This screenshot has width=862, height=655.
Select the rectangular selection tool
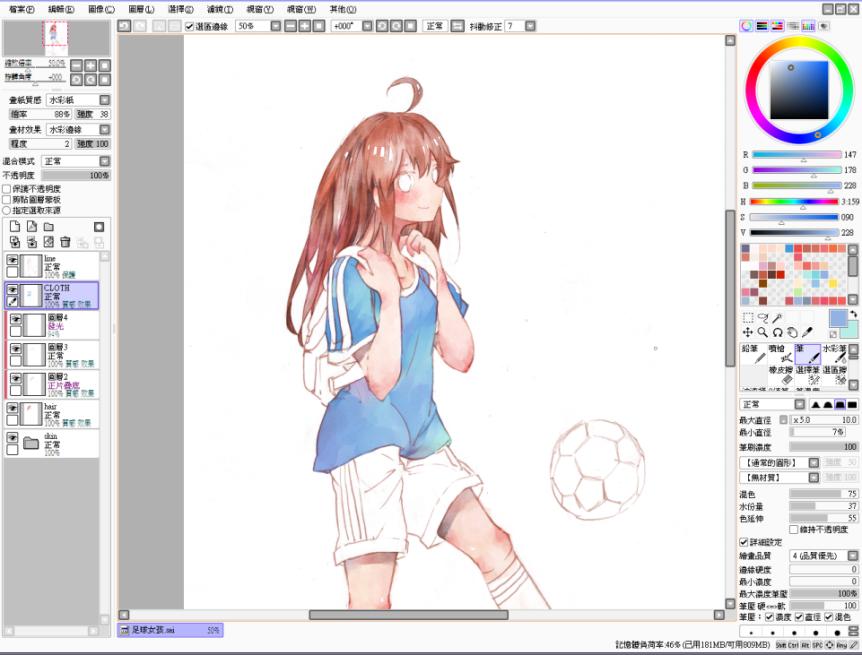pyautogui.click(x=747, y=317)
